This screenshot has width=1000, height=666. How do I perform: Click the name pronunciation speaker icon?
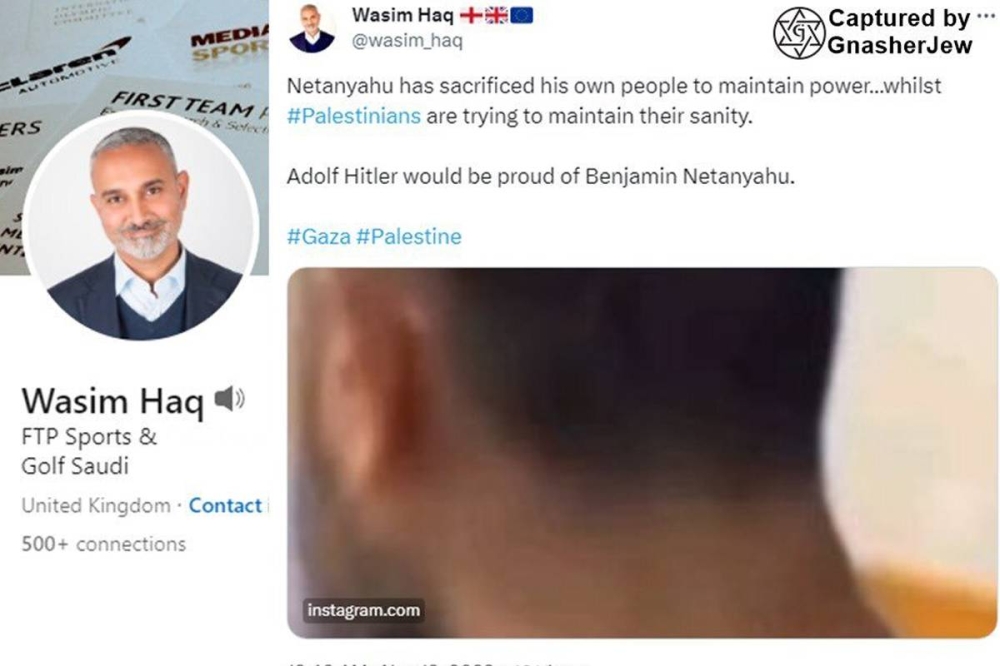[x=230, y=399]
